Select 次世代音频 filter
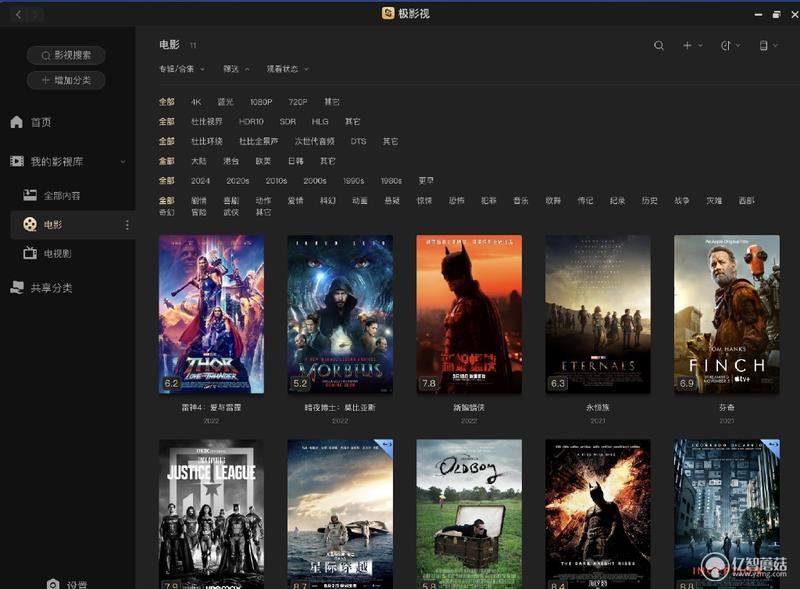The width and height of the screenshot is (800, 589). pos(315,141)
